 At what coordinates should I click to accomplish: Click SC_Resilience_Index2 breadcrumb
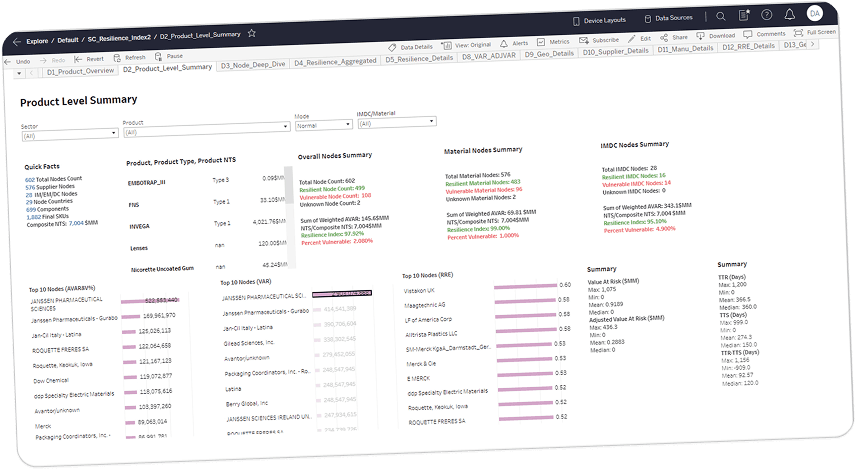(119, 38)
